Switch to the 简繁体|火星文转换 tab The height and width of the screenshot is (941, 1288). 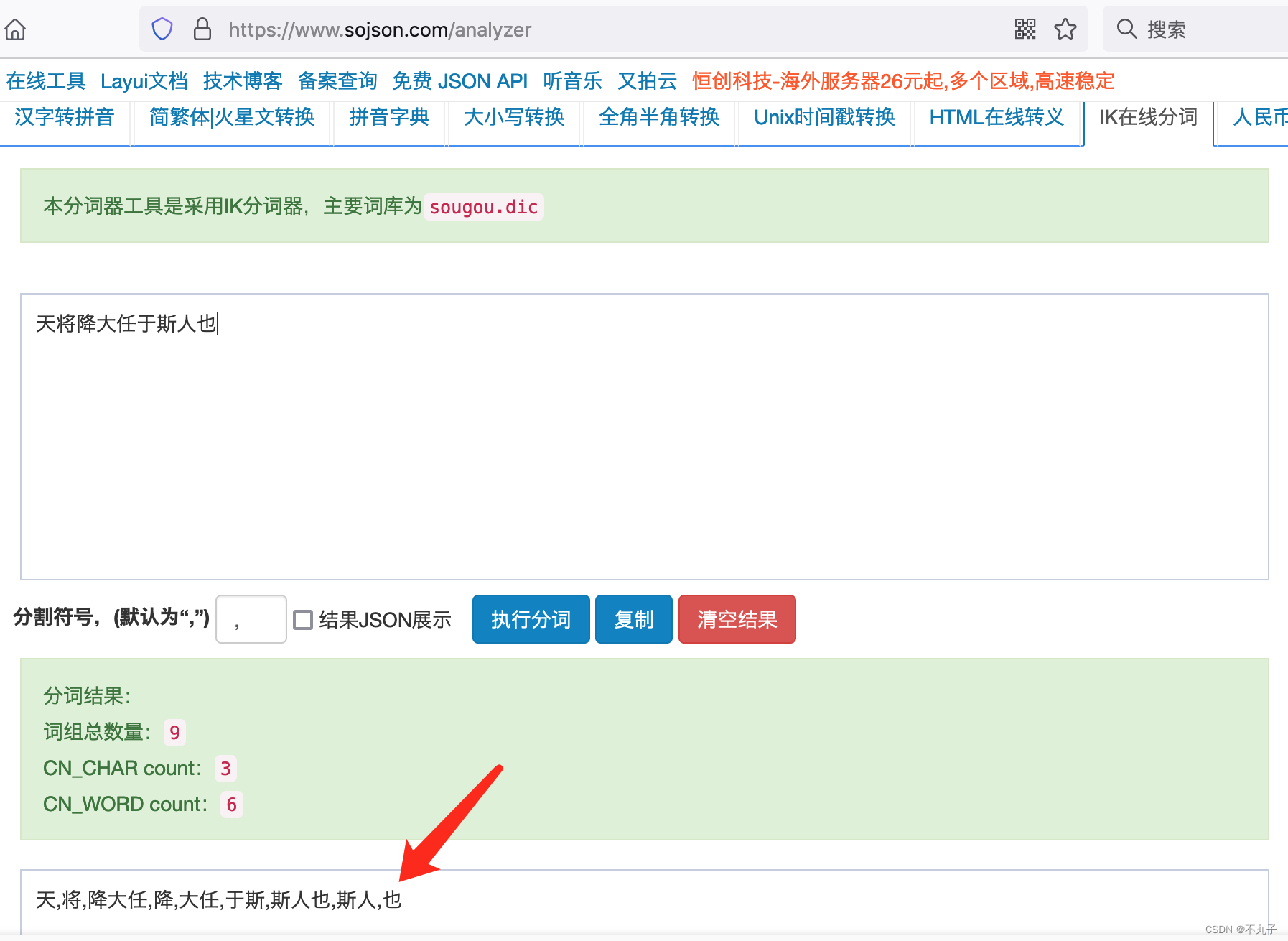pyautogui.click(x=232, y=118)
